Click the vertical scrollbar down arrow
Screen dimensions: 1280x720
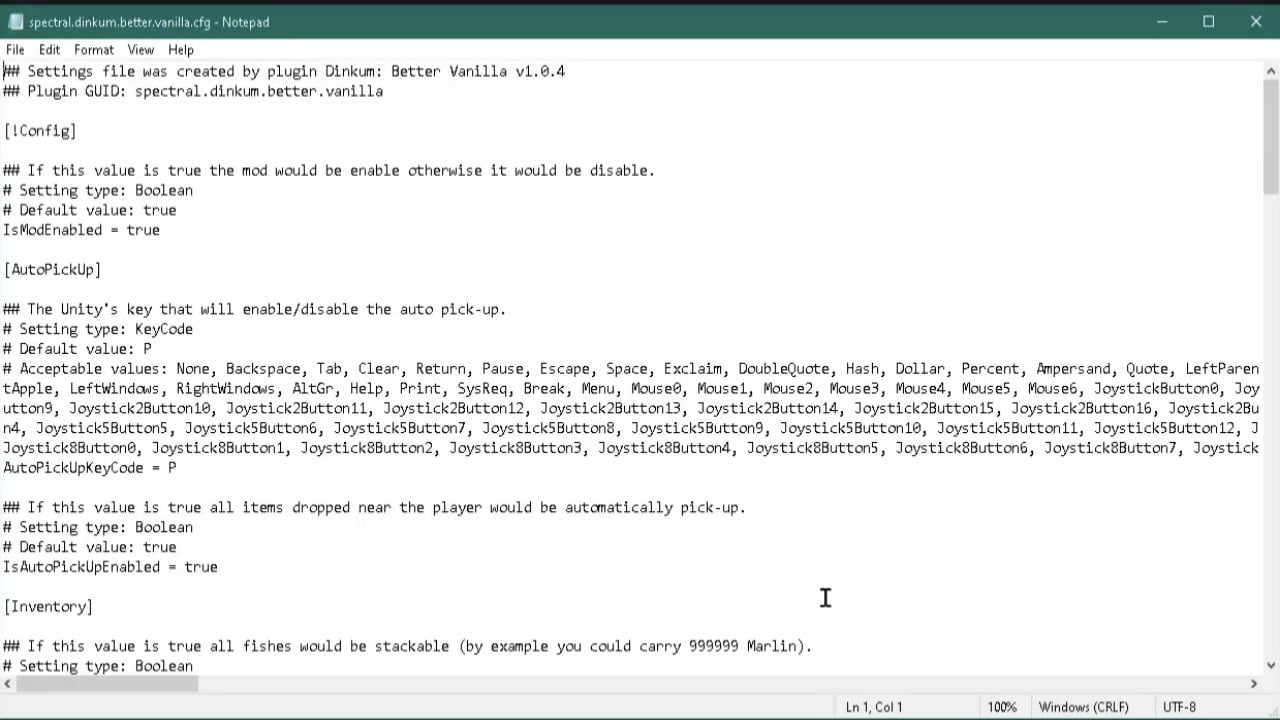point(1271,666)
